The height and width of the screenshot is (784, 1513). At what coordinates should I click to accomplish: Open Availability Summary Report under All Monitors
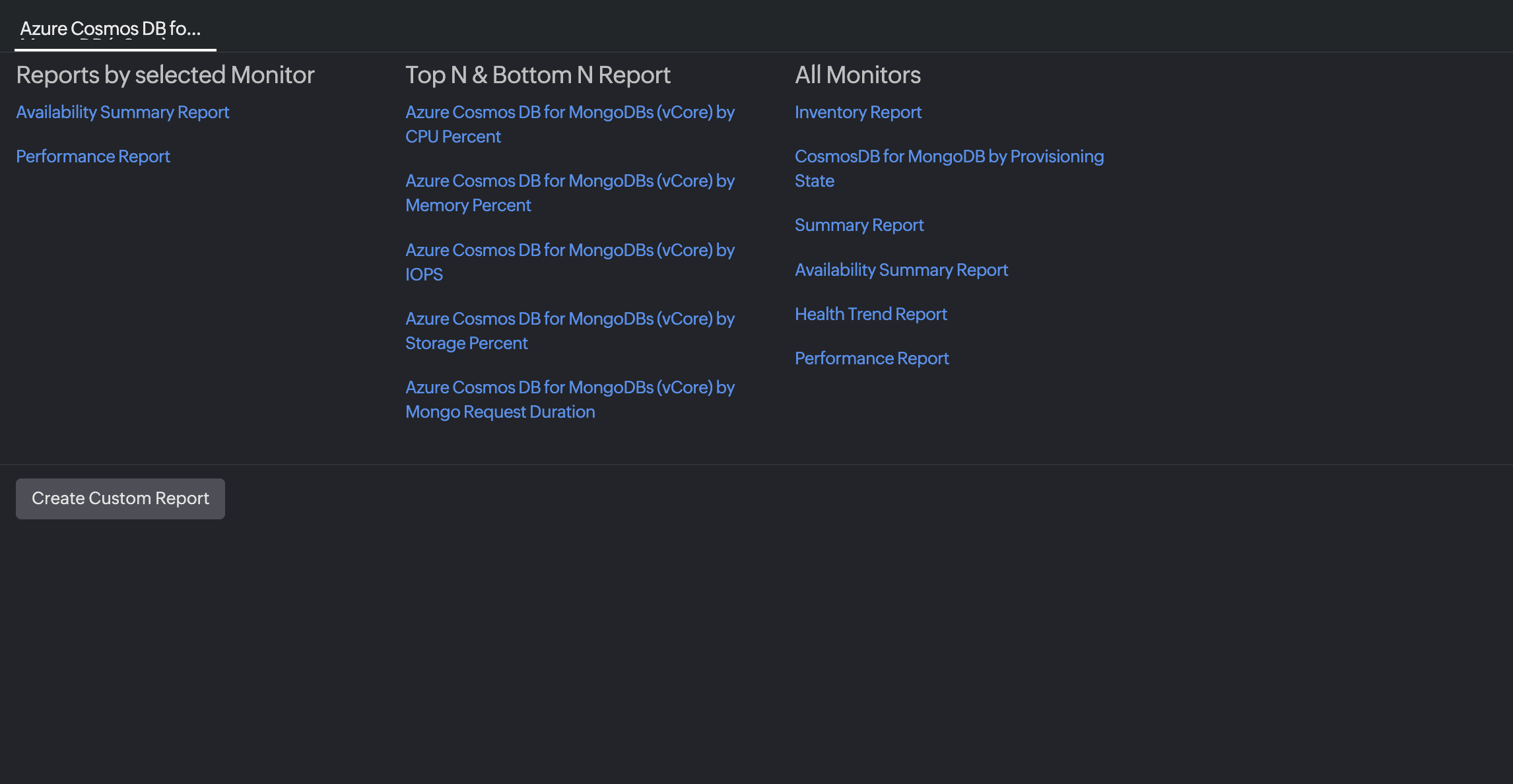[x=901, y=270]
